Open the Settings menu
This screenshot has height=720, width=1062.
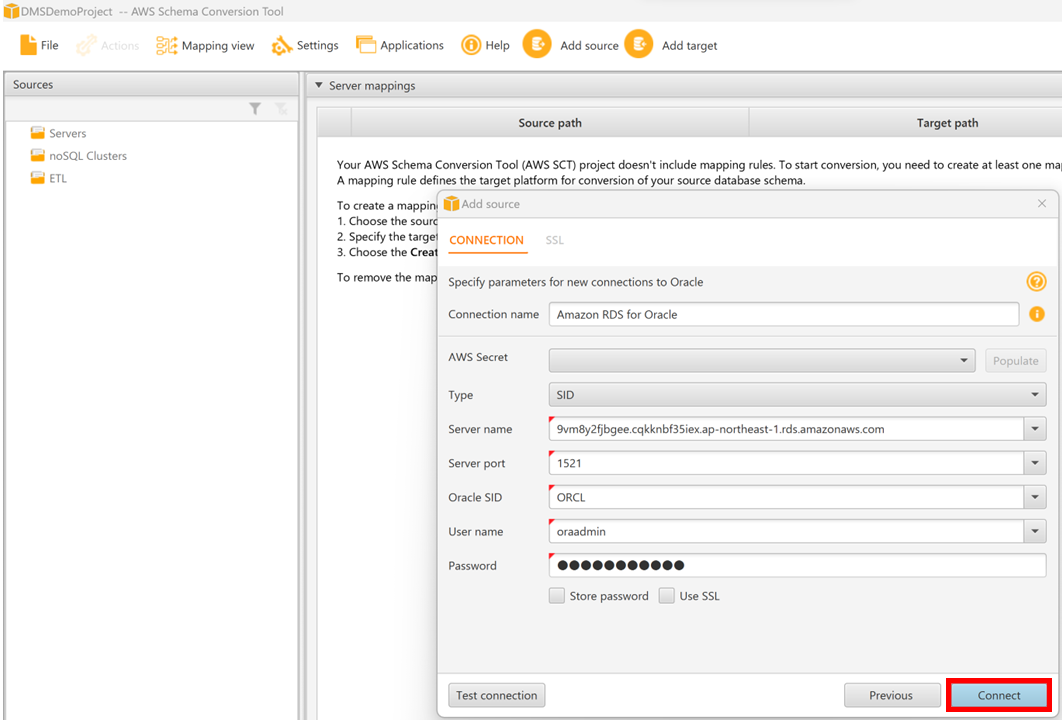[x=304, y=45]
